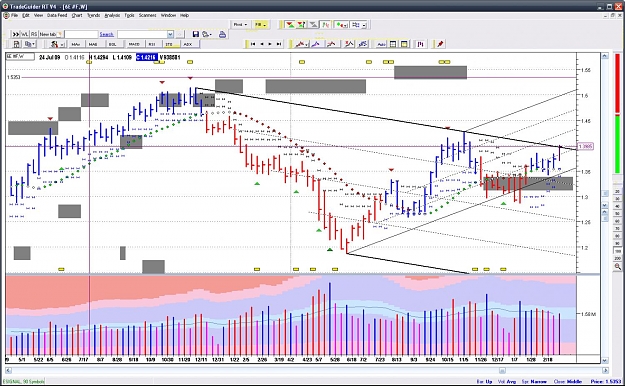Open the copy icon dropdown in the indicator toolbar
The height and width of the screenshot is (386, 625).
(x=30, y=44)
